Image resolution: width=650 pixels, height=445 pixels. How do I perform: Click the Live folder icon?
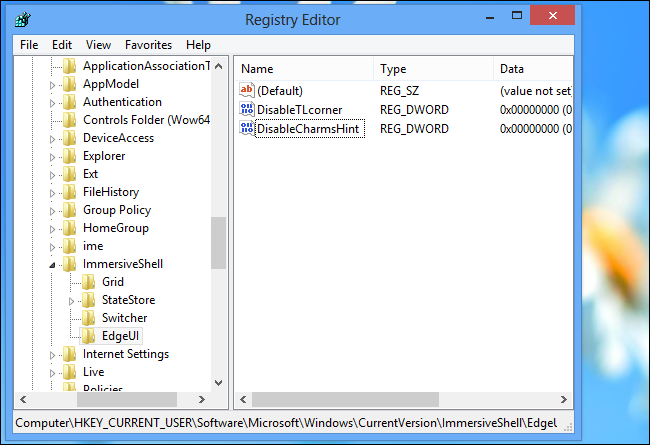(70, 372)
